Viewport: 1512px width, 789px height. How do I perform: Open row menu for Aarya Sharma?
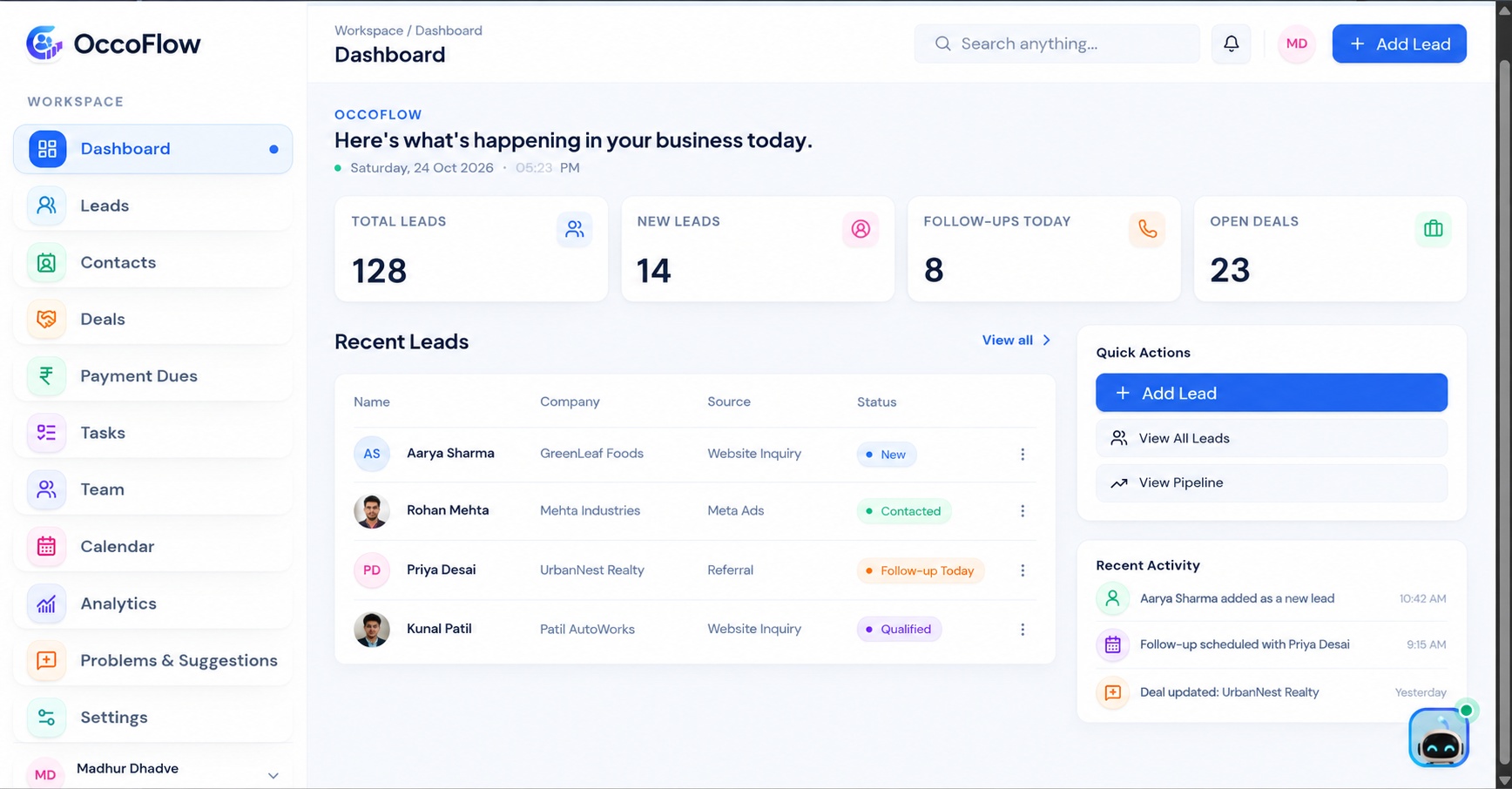[x=1023, y=455]
